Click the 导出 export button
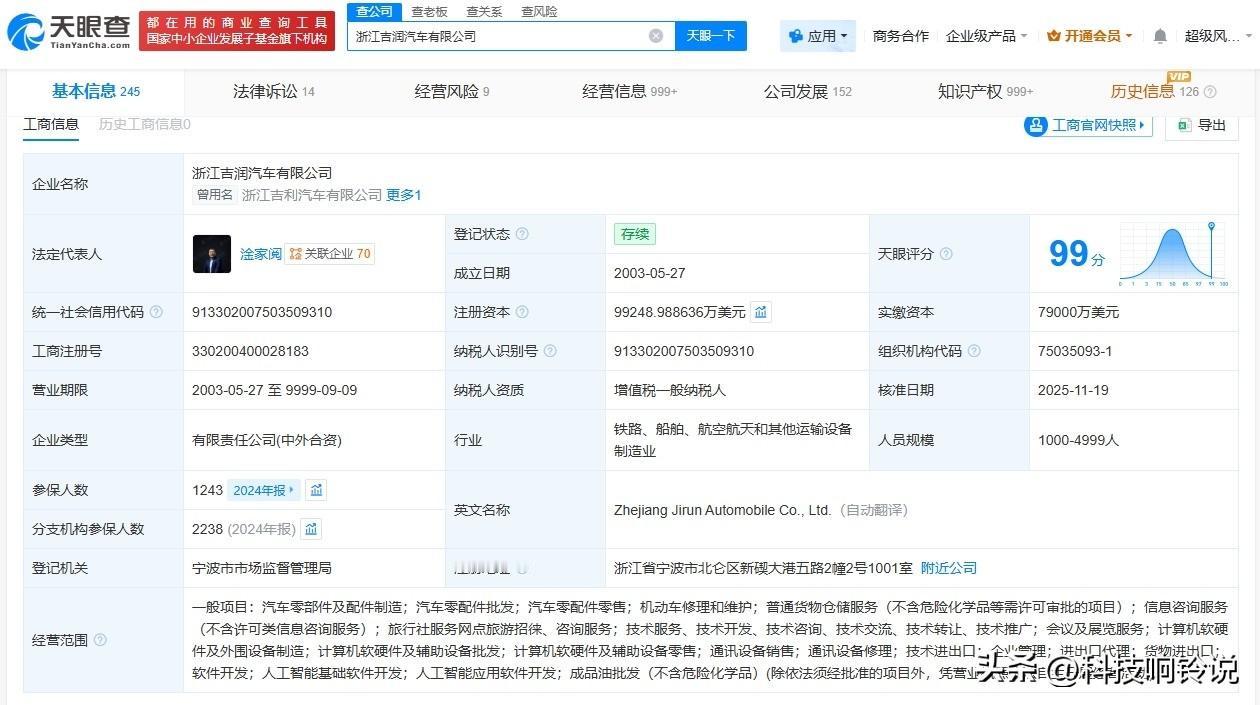 click(x=1202, y=125)
